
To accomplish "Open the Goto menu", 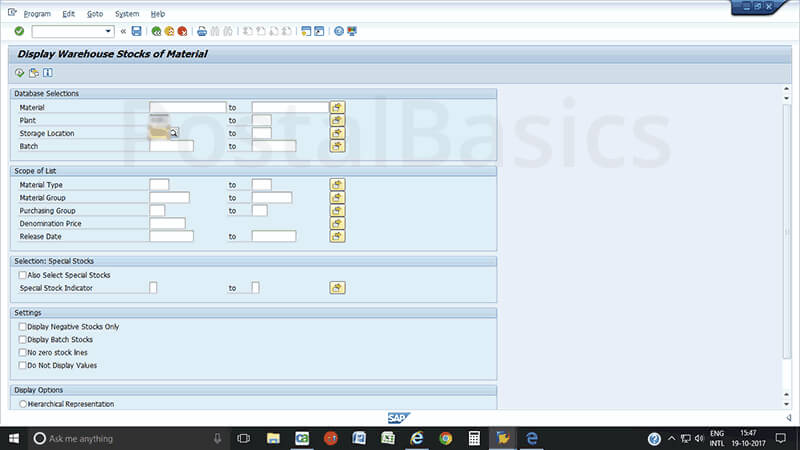I will [x=95, y=14].
